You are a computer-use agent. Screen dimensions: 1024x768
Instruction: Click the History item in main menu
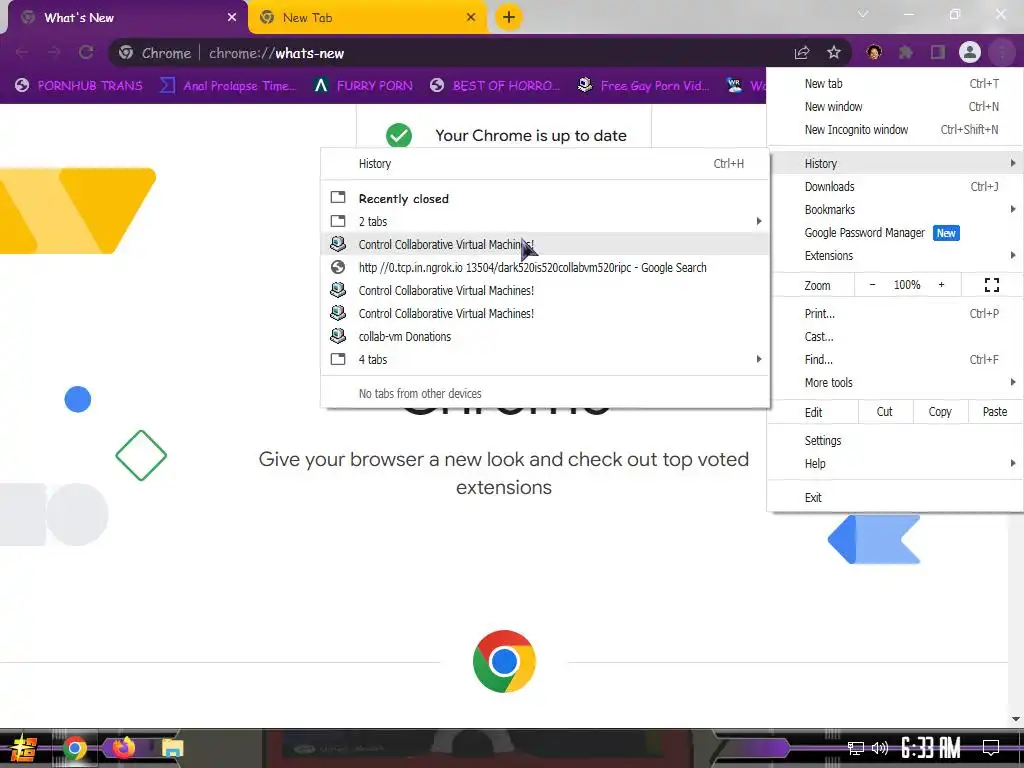pos(895,164)
